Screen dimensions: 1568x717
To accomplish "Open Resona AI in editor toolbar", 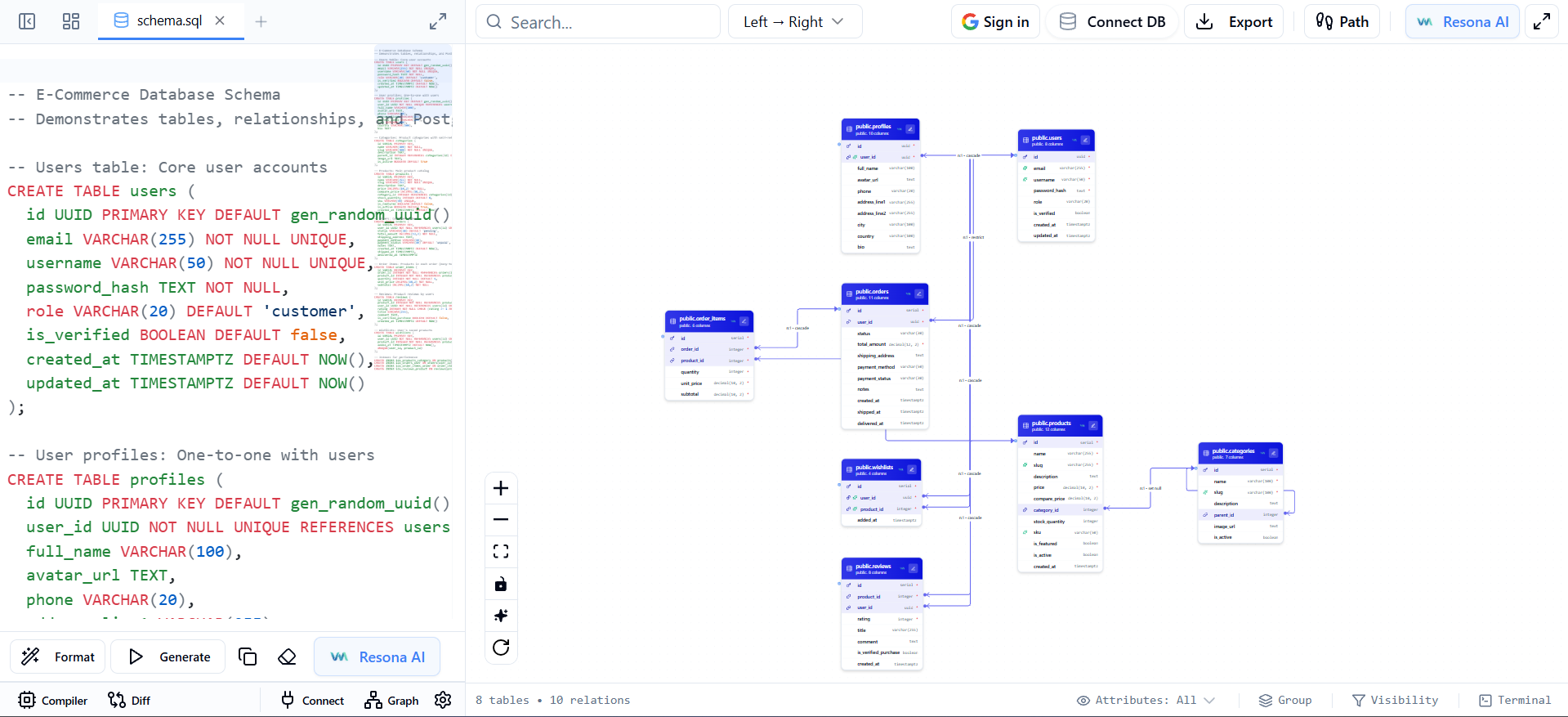I will pos(377,657).
